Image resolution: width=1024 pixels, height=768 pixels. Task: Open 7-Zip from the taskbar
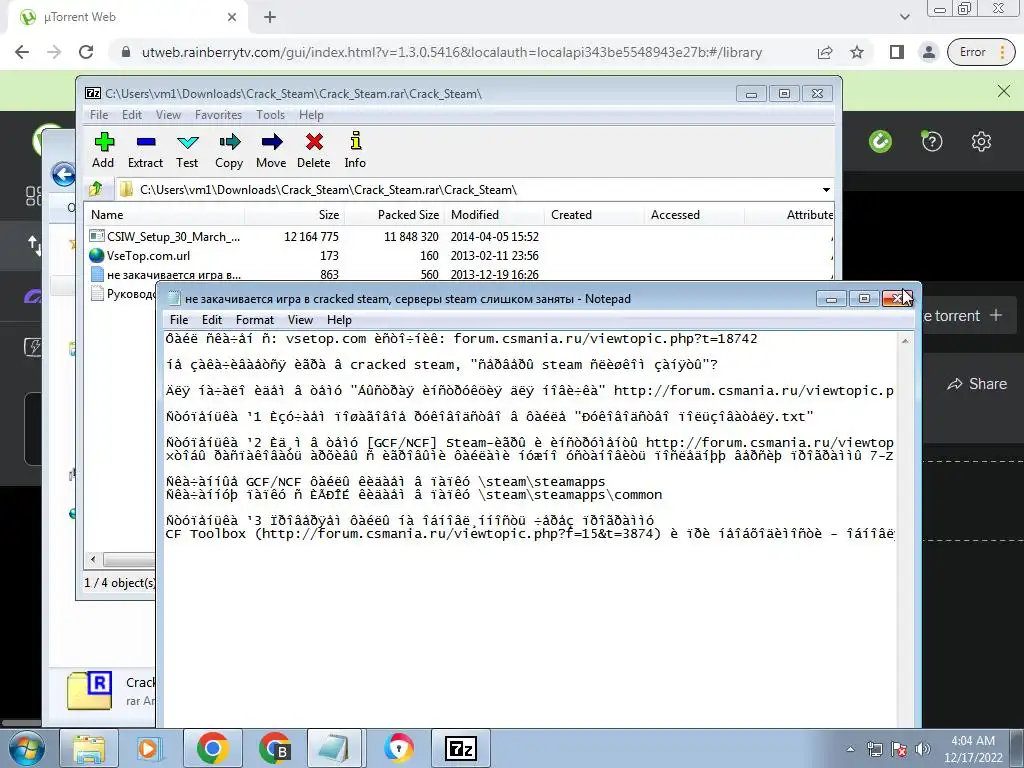click(x=460, y=748)
